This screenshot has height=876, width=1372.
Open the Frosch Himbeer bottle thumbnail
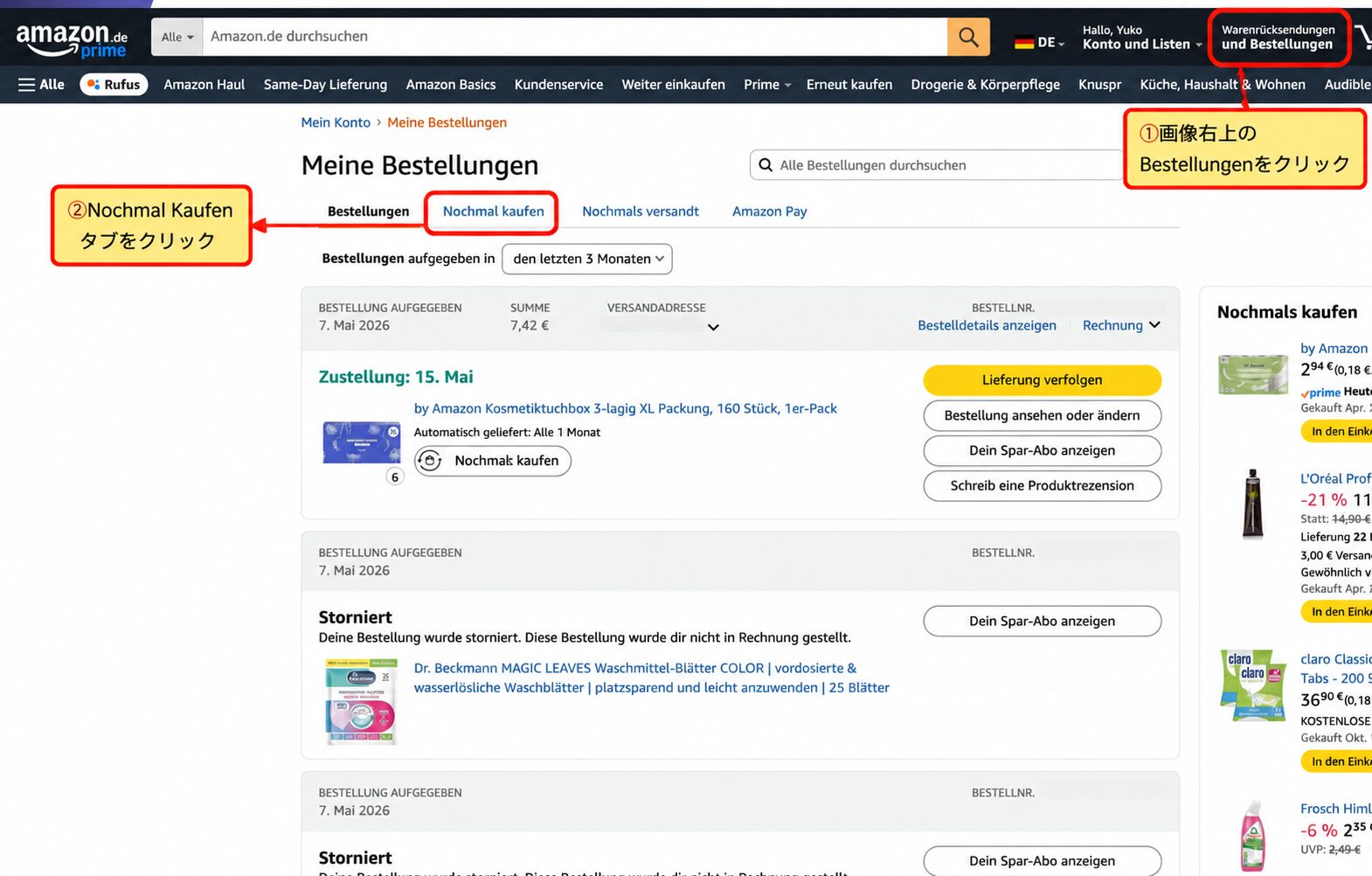1253,836
